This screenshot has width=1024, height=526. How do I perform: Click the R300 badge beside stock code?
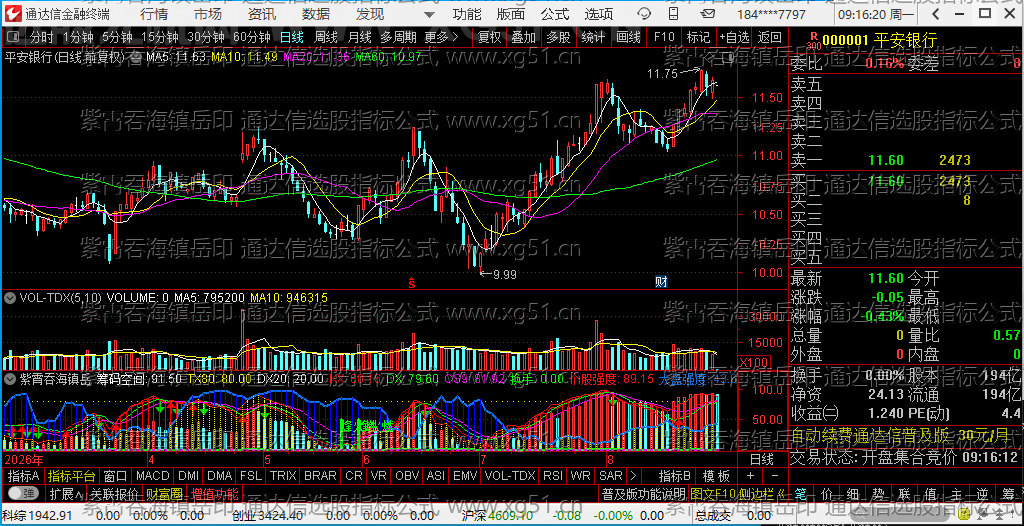pos(813,41)
